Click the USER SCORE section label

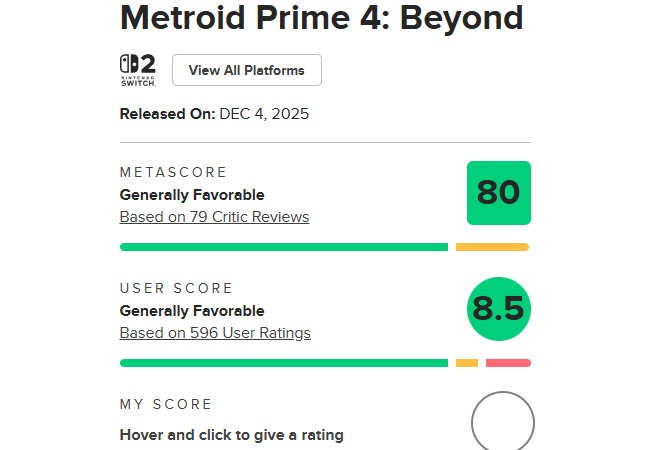pyautogui.click(x=176, y=288)
